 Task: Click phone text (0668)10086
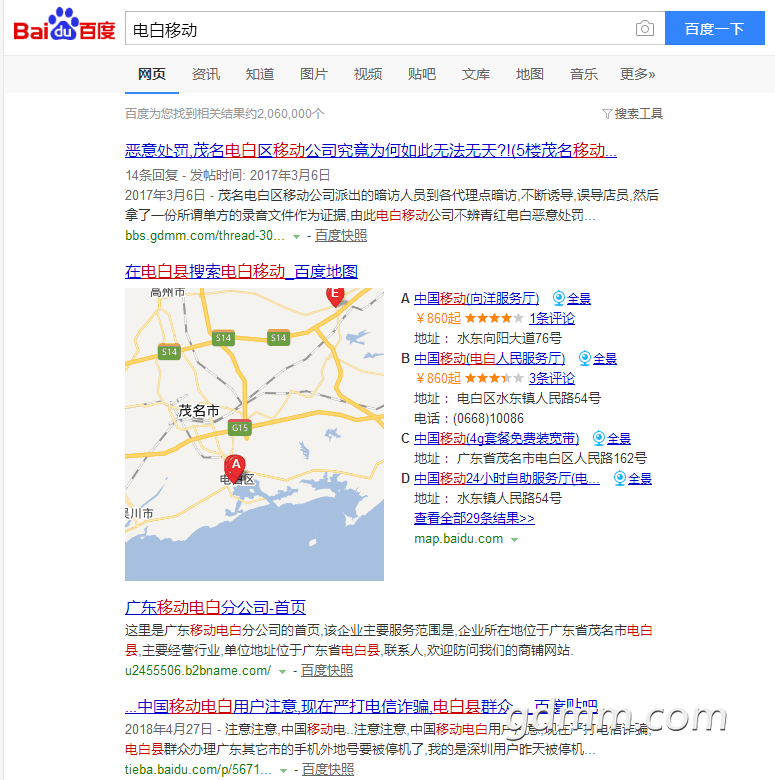(x=488, y=419)
